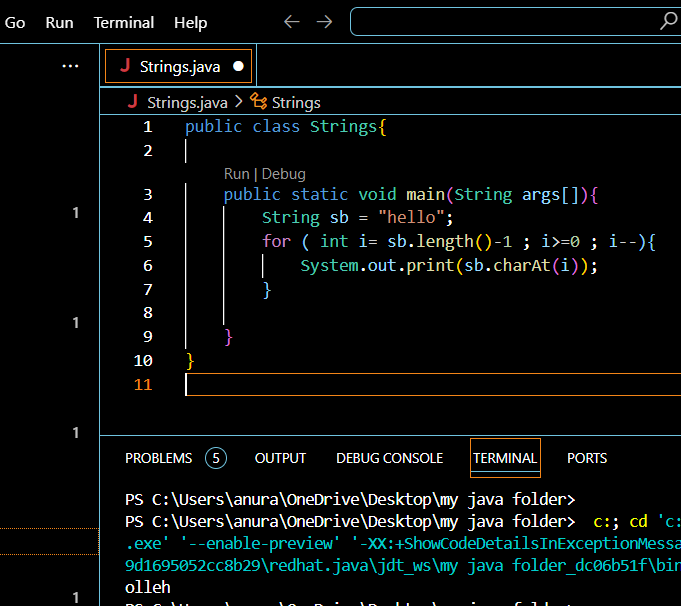This screenshot has height=606, width=681.
Task: Switch to the PORTS panel tab
Action: coord(587,458)
